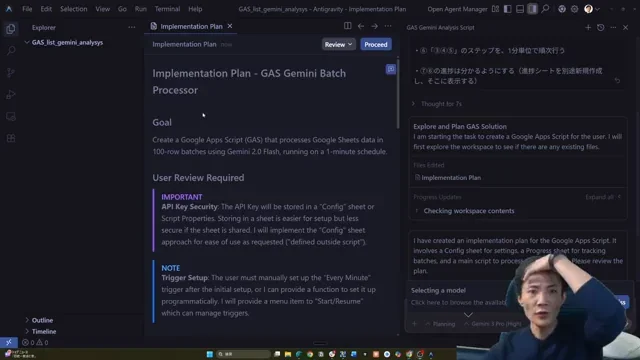Open agent panel more options

[x=613, y=27]
